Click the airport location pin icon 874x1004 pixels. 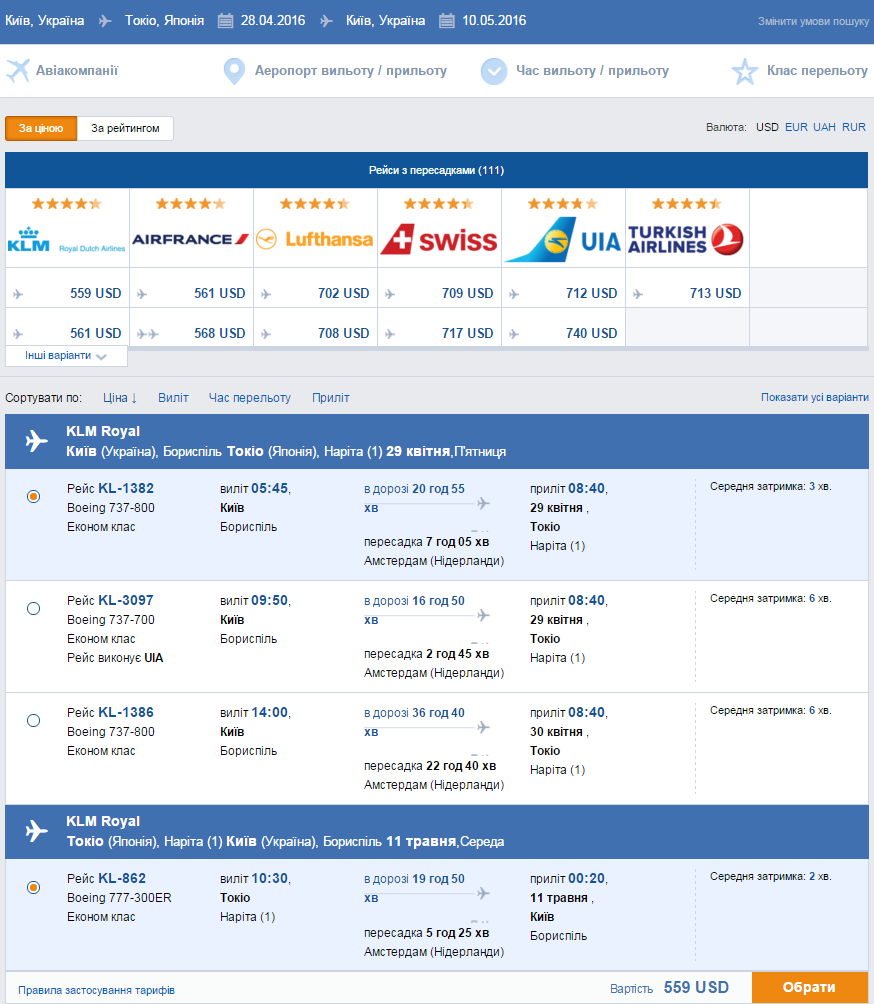[x=234, y=71]
